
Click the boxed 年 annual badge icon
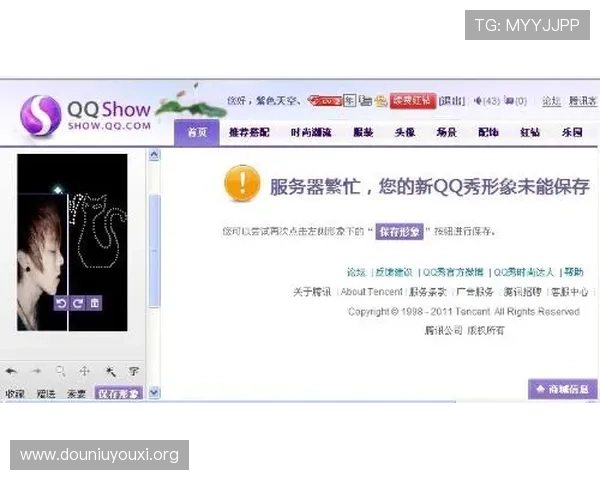pyautogui.click(x=349, y=101)
